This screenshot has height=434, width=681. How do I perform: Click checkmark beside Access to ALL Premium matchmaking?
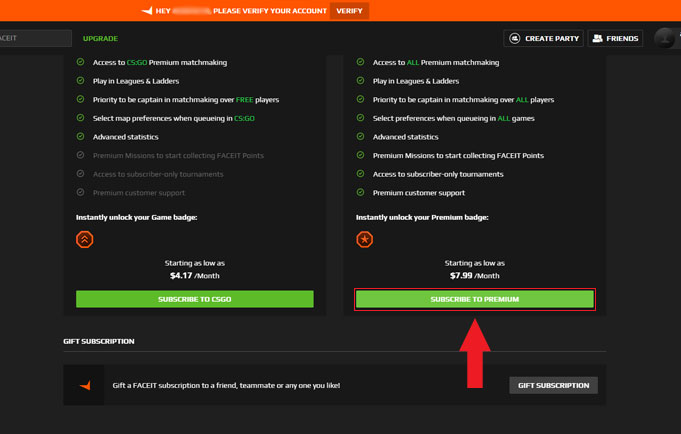(361, 62)
